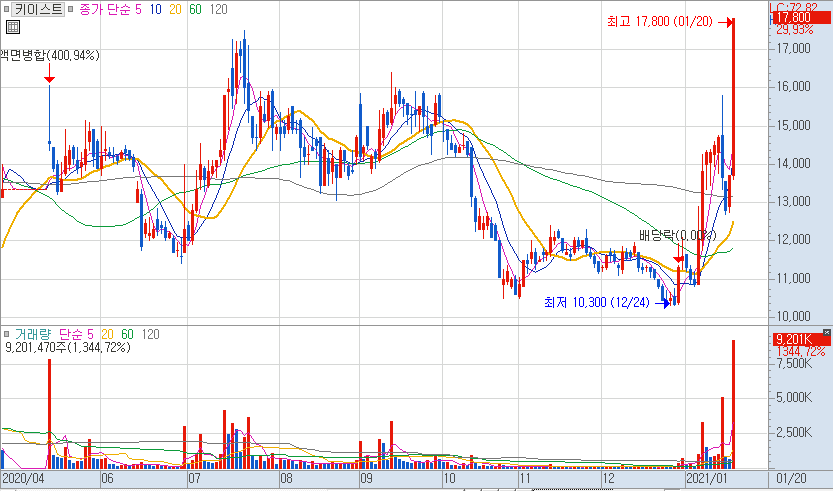This screenshot has width=833, height=491.
Task: Click the red 9,201K volume tag
Action: pyautogui.click(x=801, y=339)
